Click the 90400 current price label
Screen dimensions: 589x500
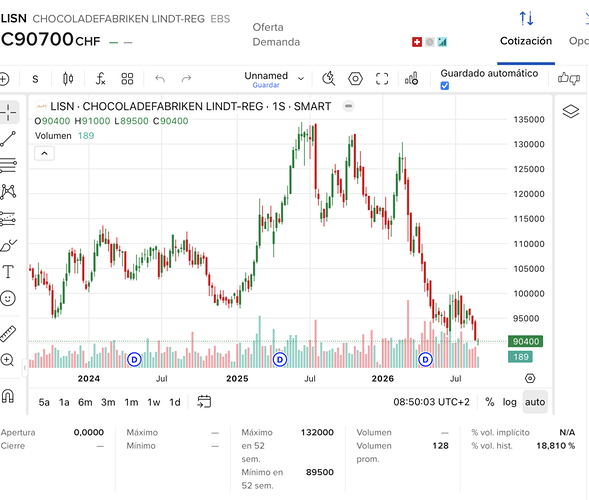pyautogui.click(x=526, y=341)
